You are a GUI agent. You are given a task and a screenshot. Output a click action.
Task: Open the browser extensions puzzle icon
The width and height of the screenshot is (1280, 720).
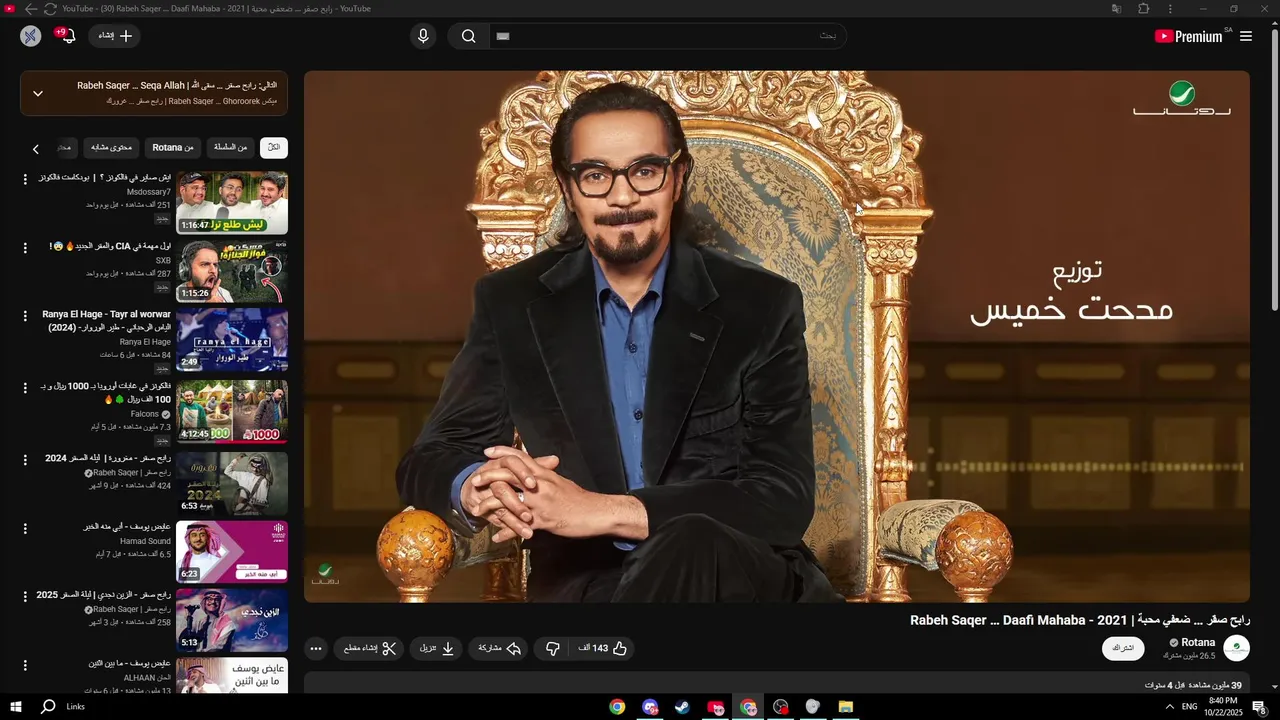coord(1144,9)
